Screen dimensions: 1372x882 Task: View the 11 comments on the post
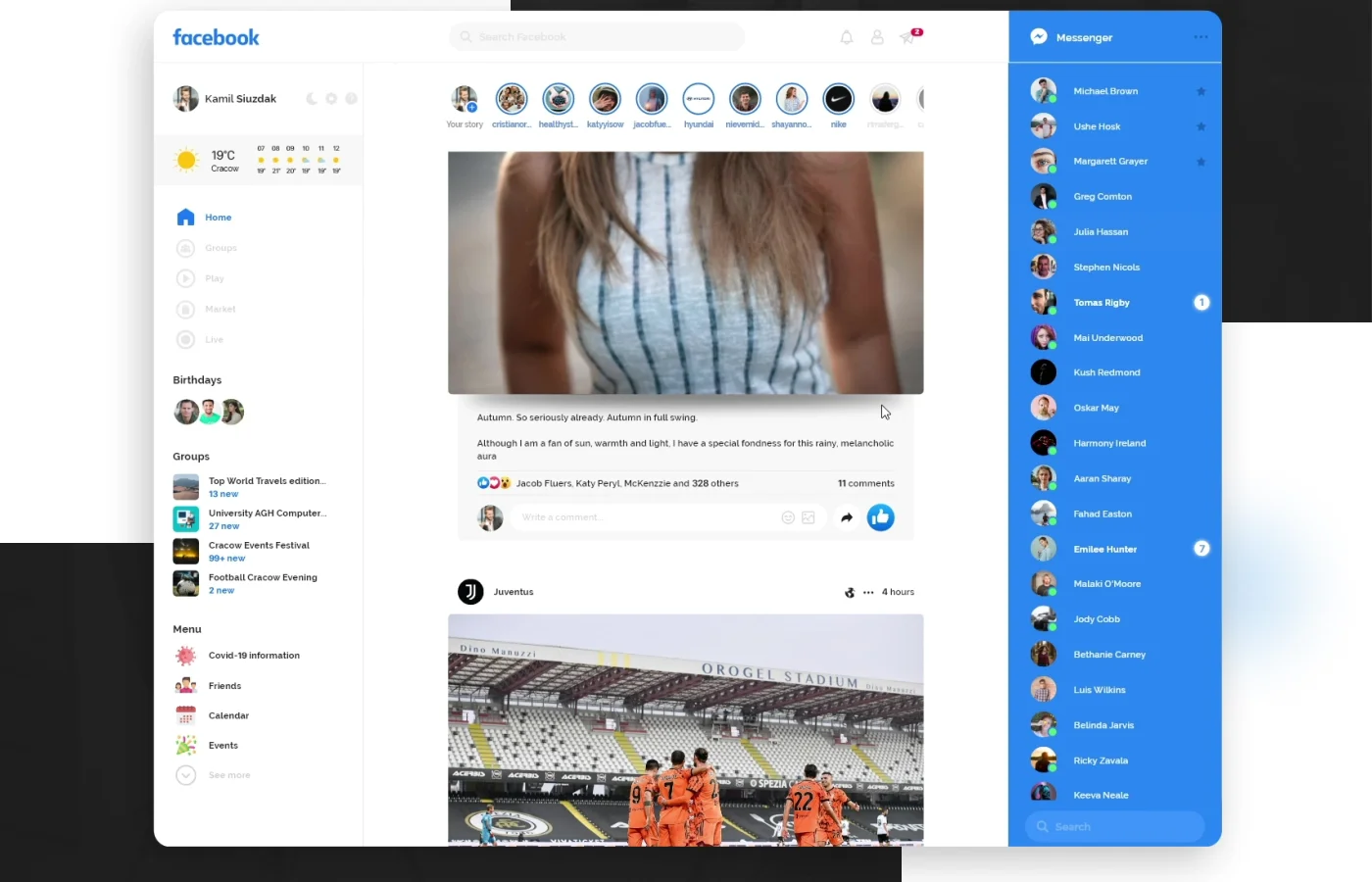tap(865, 483)
